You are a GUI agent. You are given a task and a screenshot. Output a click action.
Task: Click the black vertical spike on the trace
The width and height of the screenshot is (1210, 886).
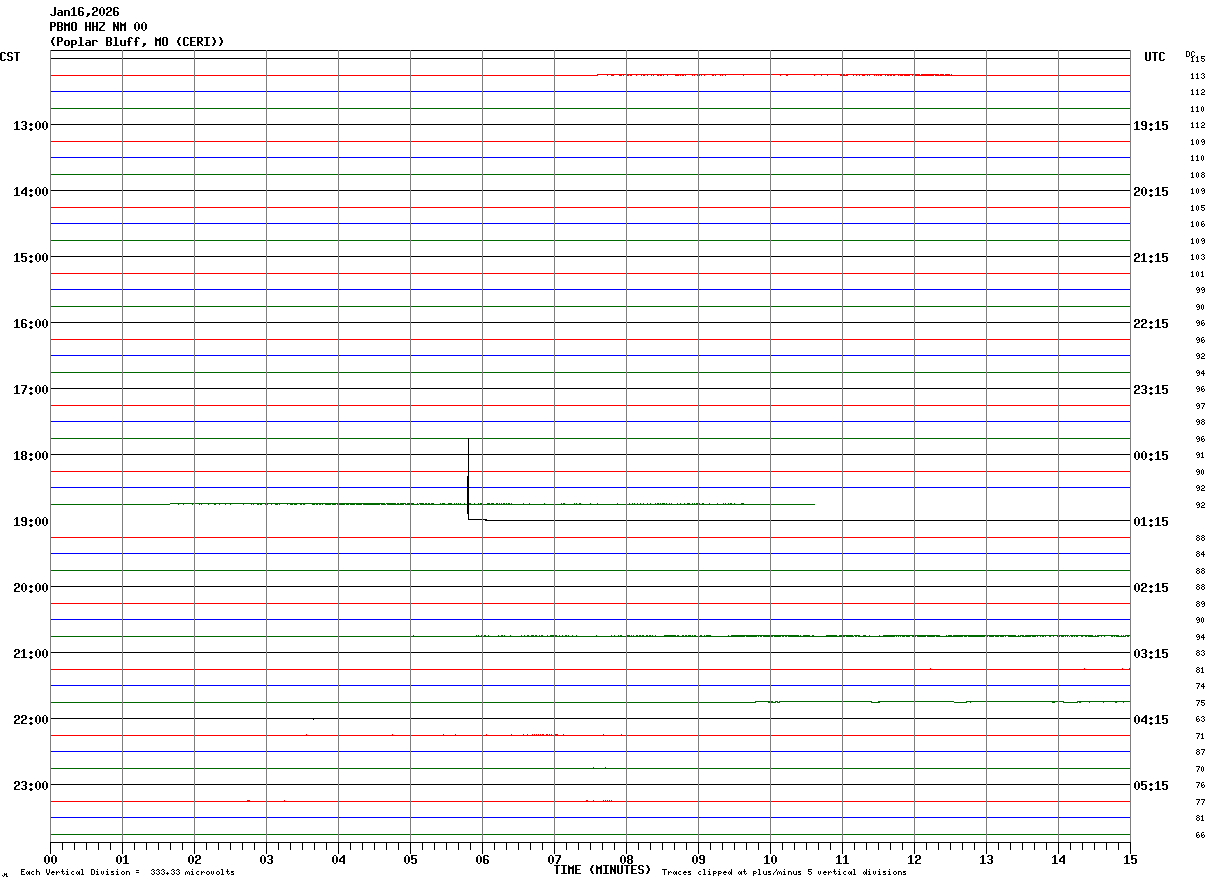468,478
